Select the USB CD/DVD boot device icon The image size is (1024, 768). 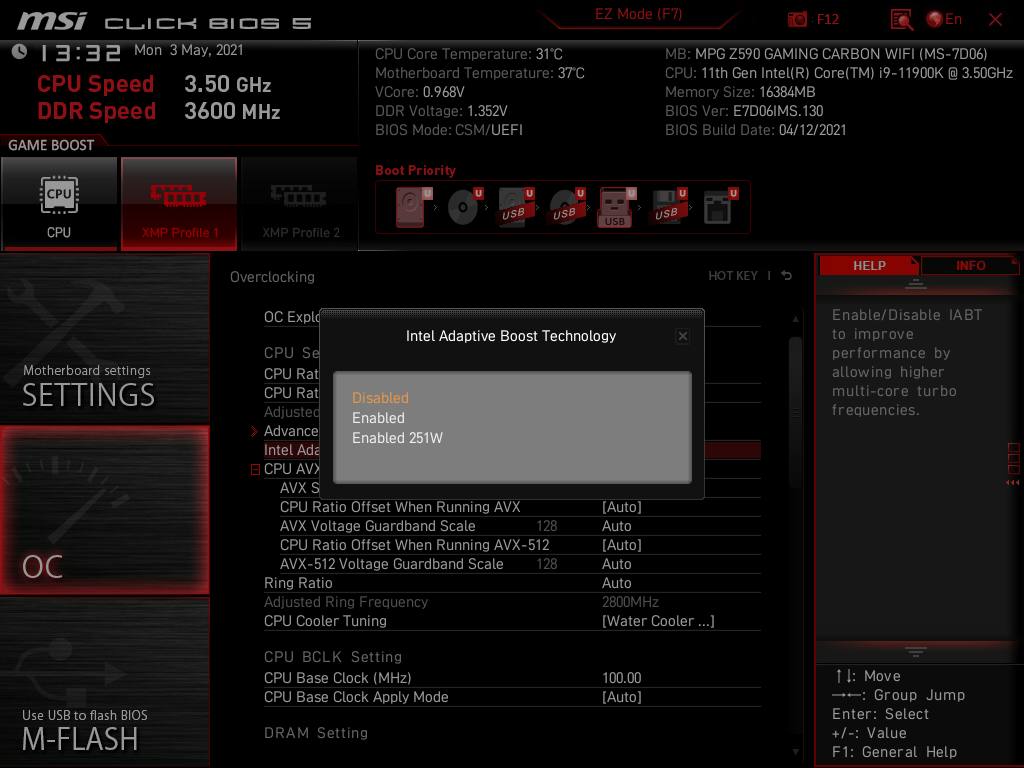click(x=567, y=207)
